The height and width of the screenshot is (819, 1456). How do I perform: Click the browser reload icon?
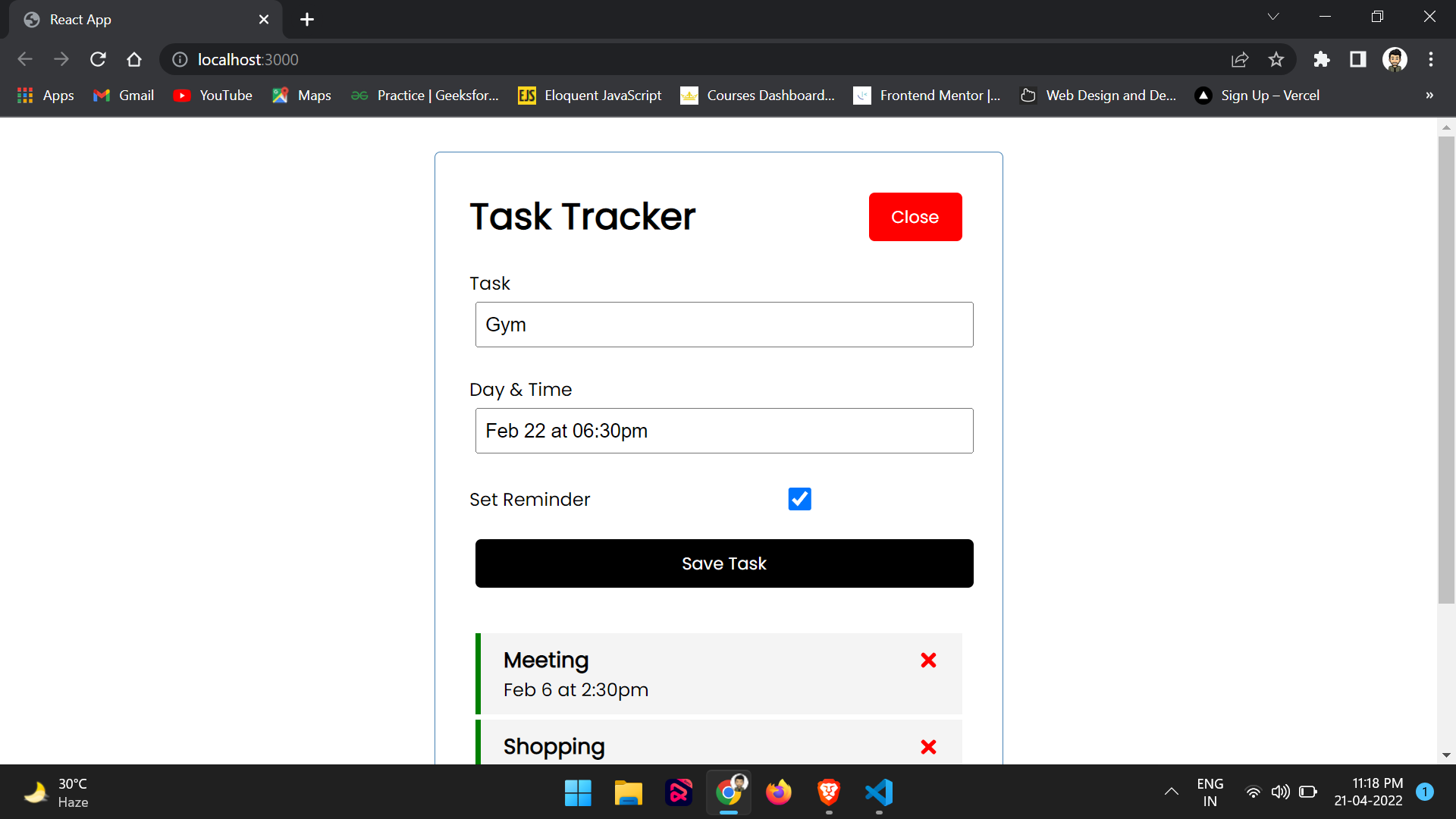pos(98,59)
